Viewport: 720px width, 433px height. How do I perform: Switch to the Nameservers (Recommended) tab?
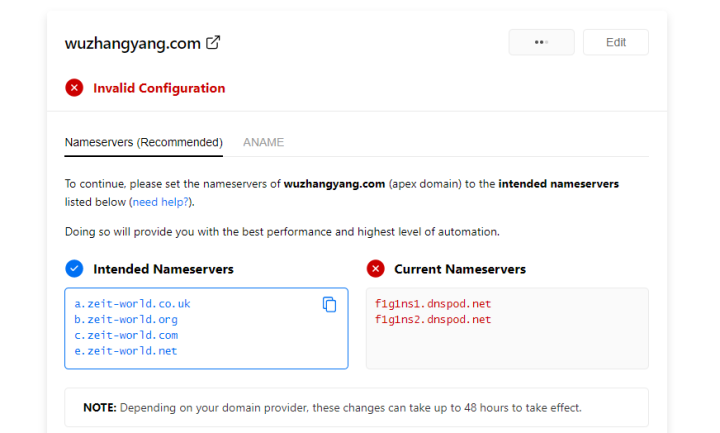click(x=143, y=142)
